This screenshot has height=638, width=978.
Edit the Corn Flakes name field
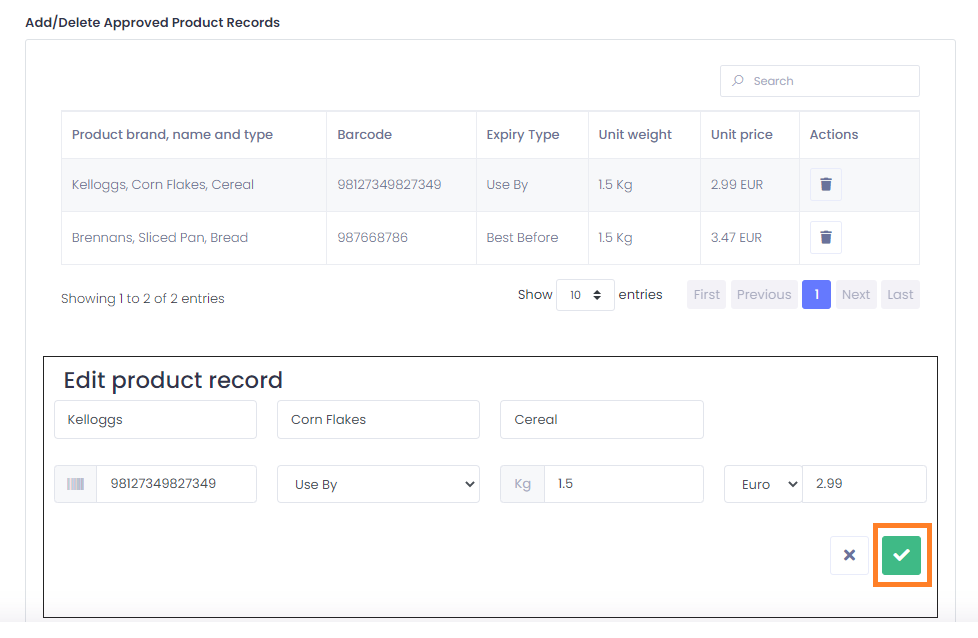(379, 420)
